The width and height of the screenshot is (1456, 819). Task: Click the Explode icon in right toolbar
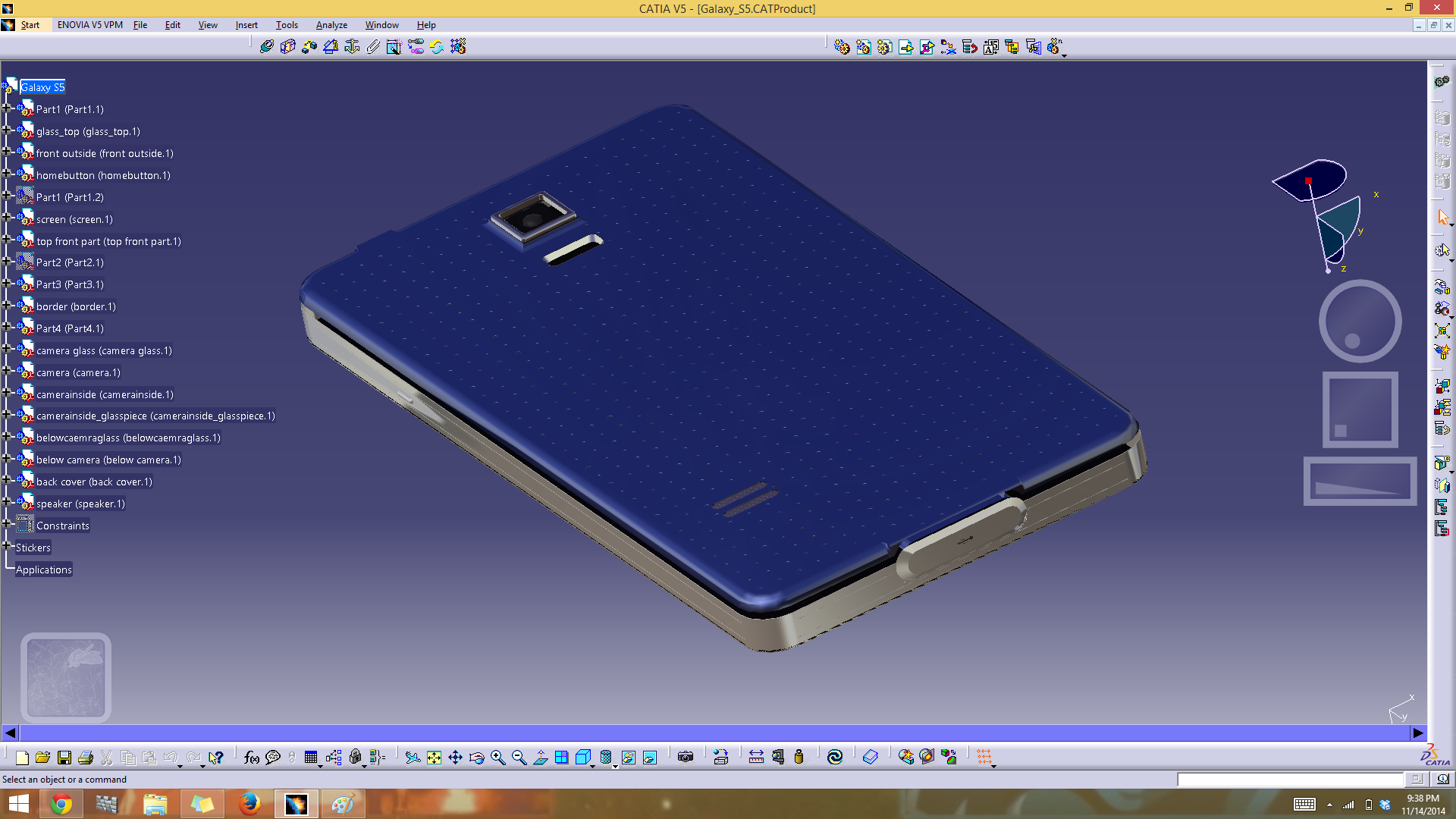[1442, 330]
